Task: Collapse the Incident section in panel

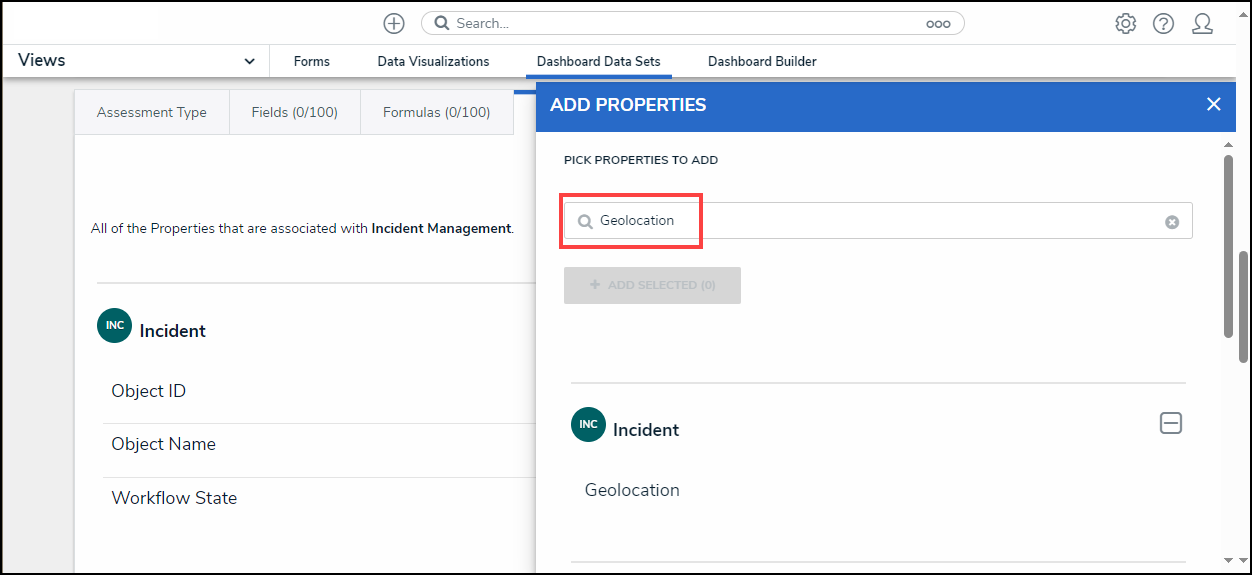Action: tap(1170, 423)
